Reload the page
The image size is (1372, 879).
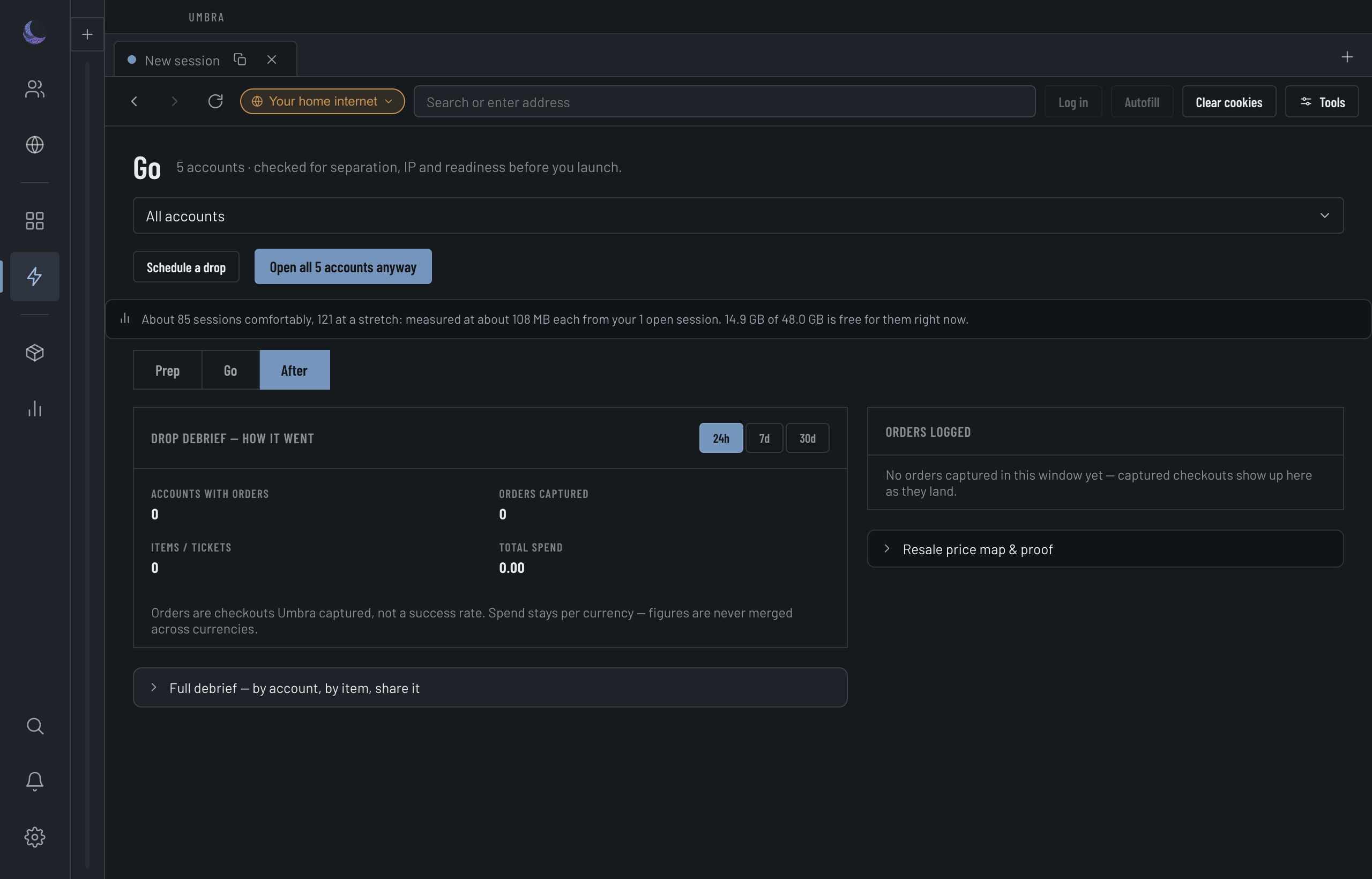pos(215,101)
